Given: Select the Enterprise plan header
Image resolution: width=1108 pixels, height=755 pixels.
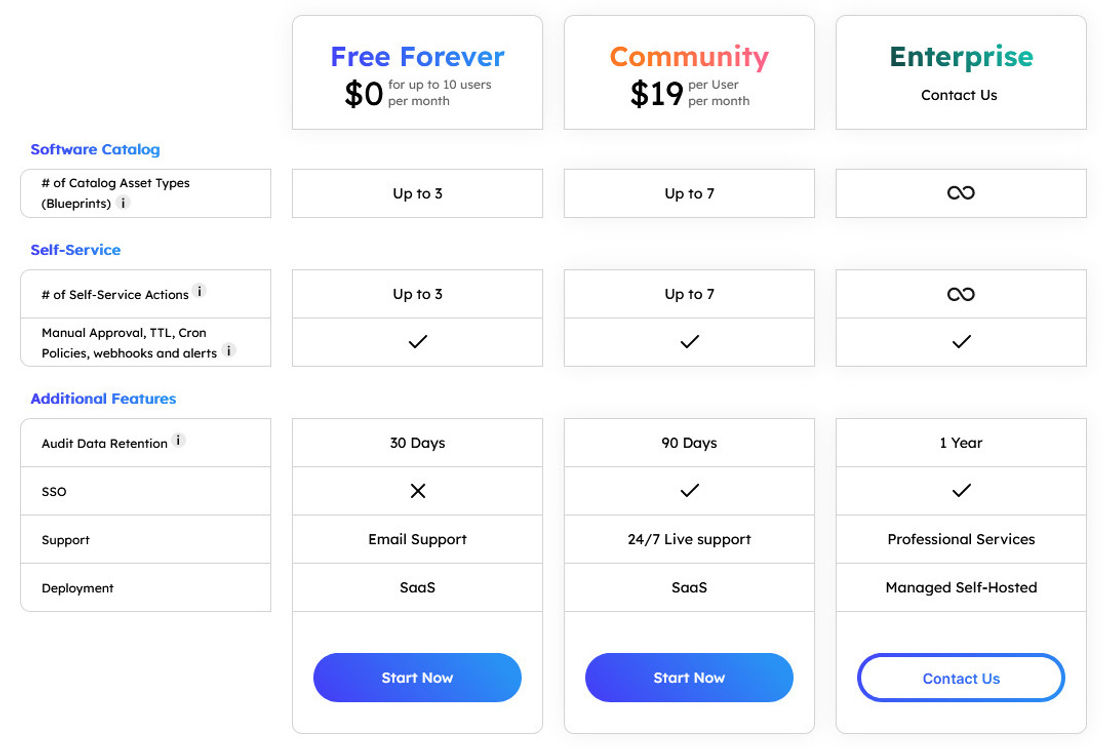Looking at the screenshot, I should (x=960, y=57).
